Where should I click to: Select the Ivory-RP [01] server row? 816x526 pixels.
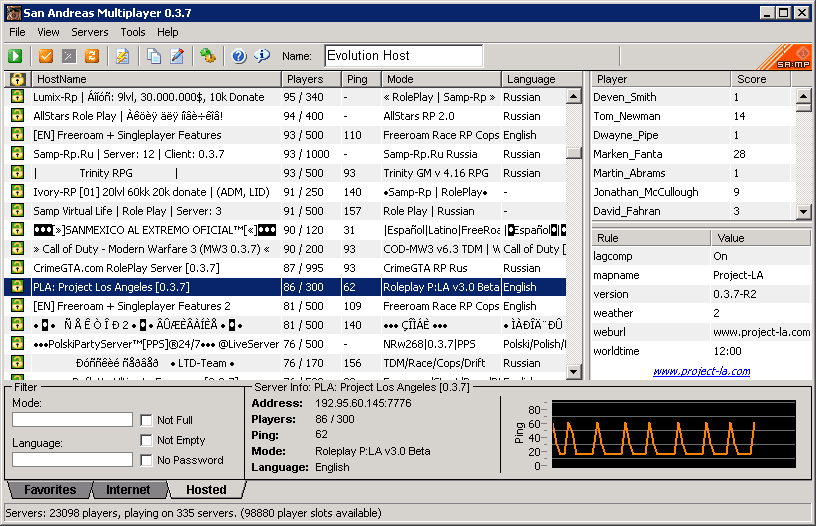(285, 192)
